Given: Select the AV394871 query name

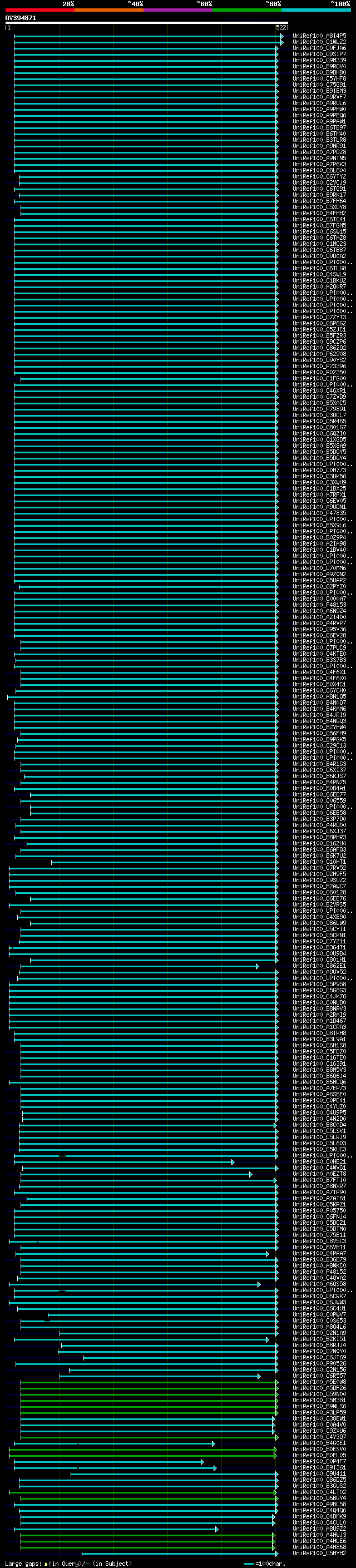Looking at the screenshot, I should coord(21,18).
